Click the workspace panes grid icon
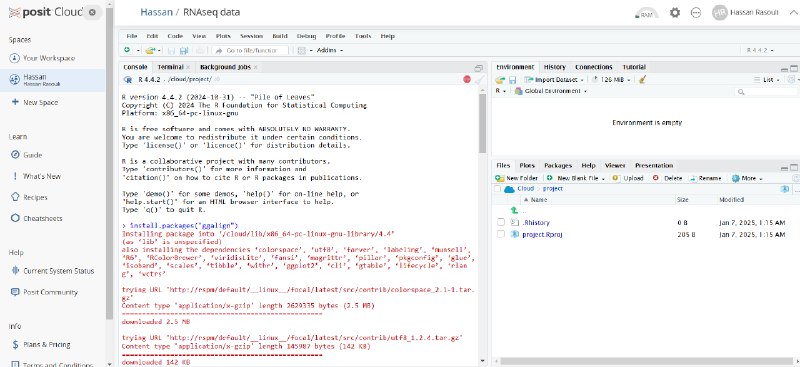This screenshot has height=367, width=800. (x=301, y=51)
